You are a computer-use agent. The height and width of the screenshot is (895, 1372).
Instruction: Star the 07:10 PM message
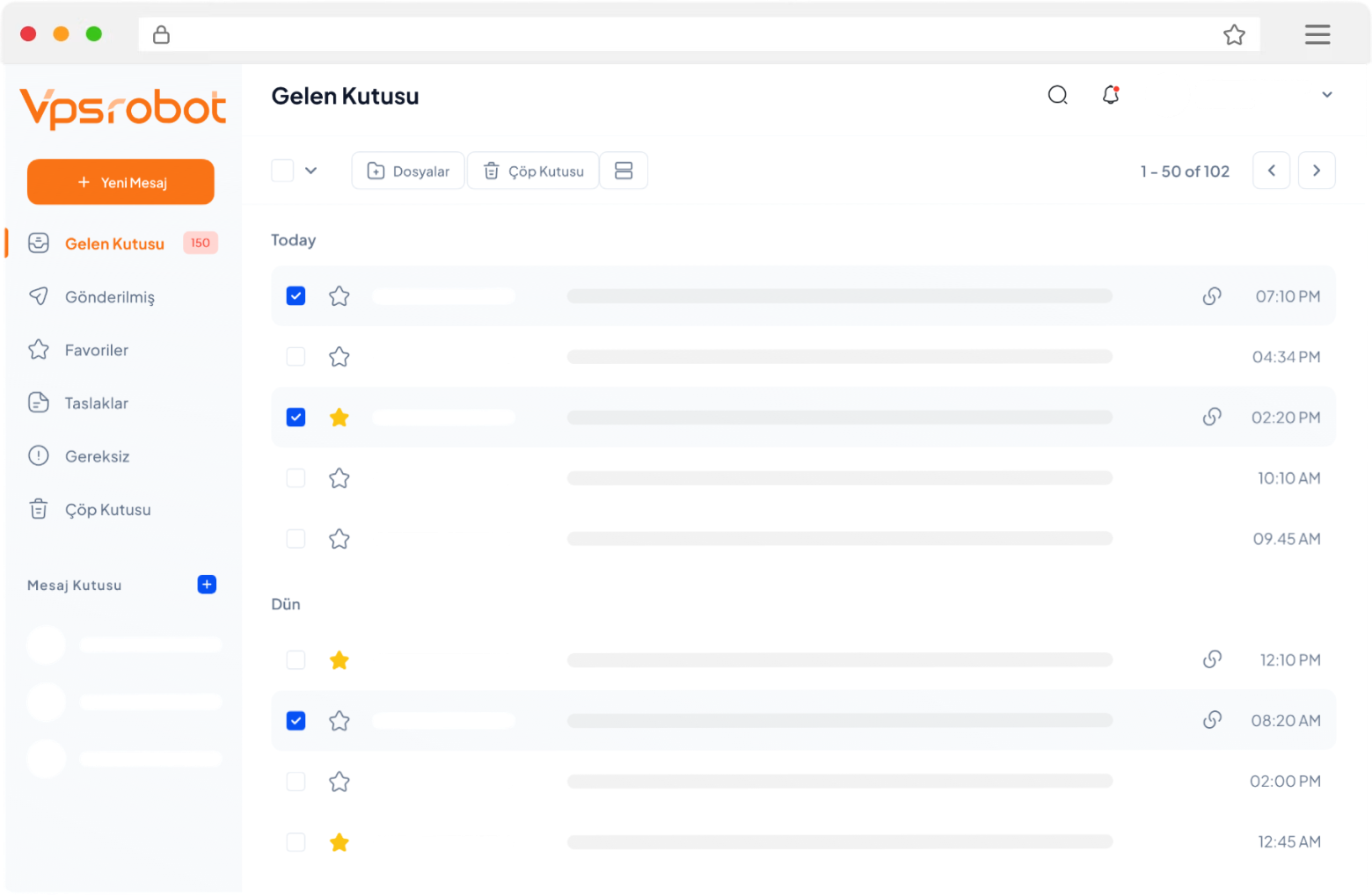coord(339,296)
